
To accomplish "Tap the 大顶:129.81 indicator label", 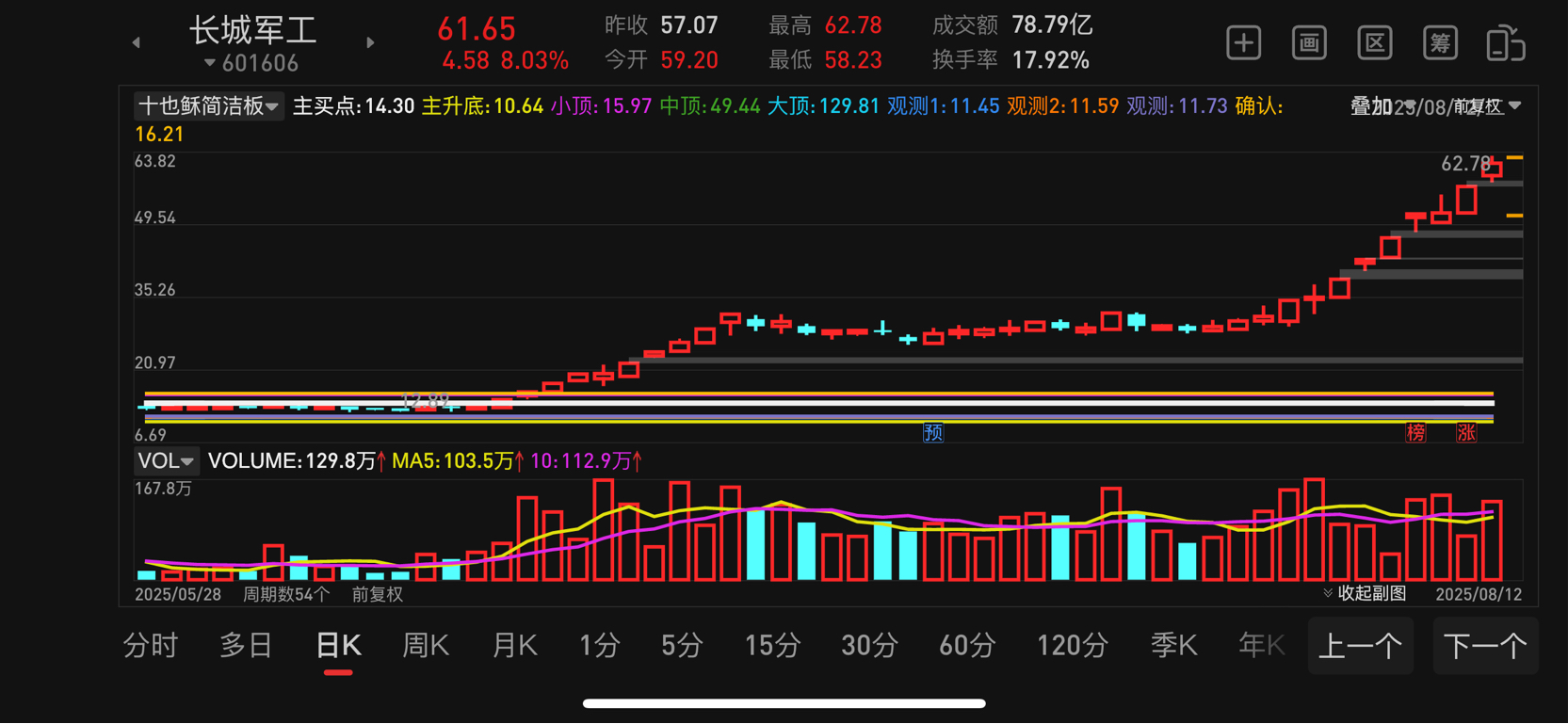I will point(823,106).
